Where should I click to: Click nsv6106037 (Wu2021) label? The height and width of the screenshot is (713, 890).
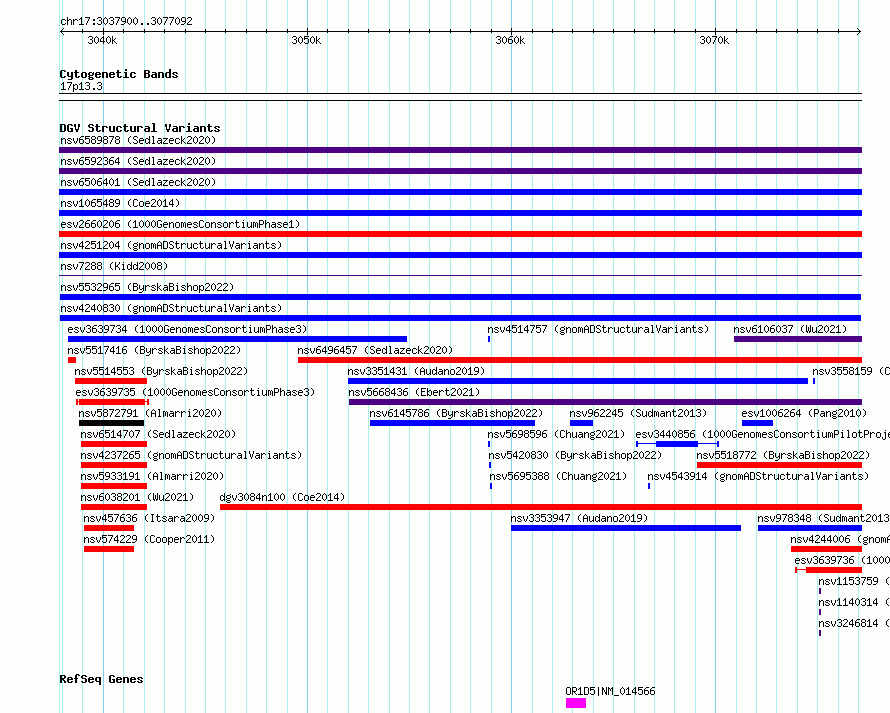[790, 329]
